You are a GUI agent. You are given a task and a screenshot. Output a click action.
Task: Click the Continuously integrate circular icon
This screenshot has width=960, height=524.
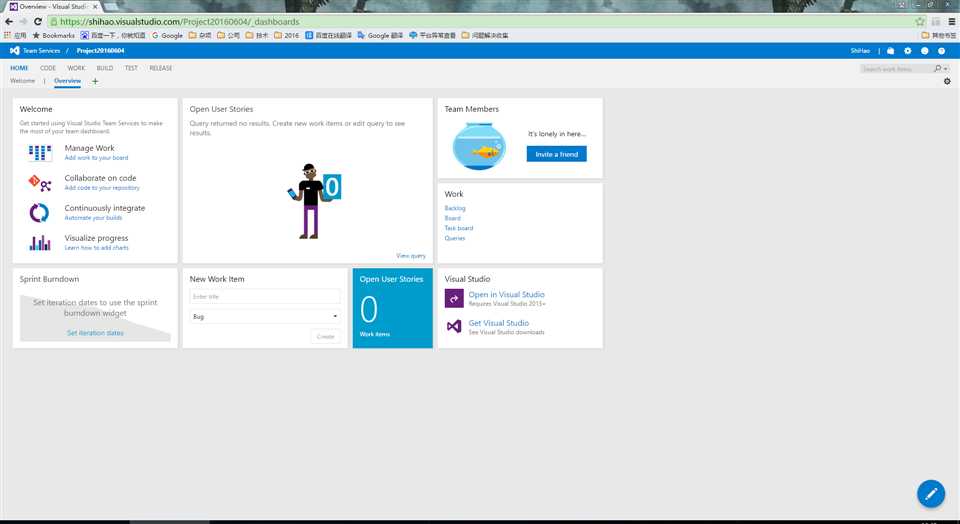[x=39, y=212]
